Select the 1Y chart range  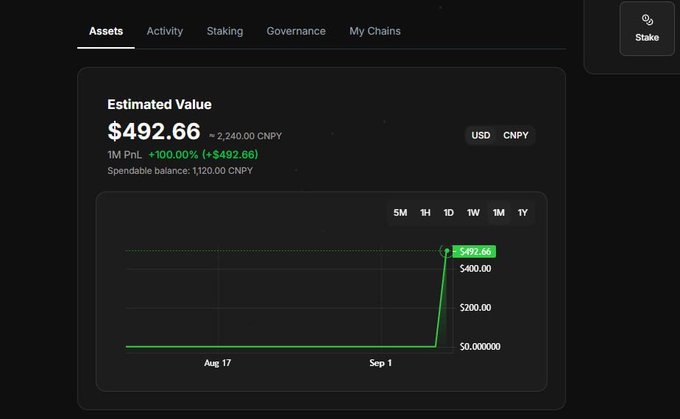tap(523, 213)
